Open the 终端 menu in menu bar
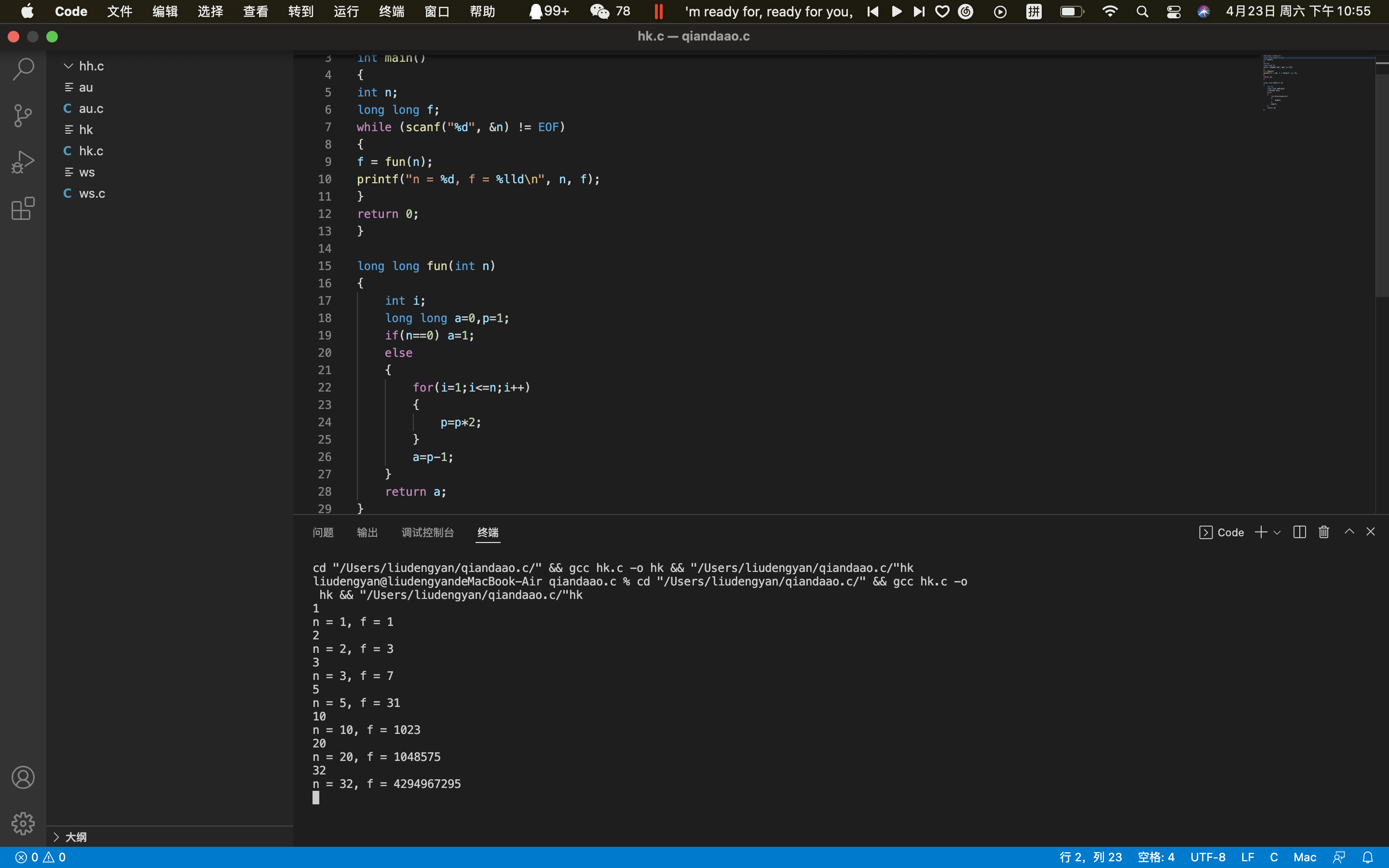This screenshot has width=1389, height=868. 392,12
